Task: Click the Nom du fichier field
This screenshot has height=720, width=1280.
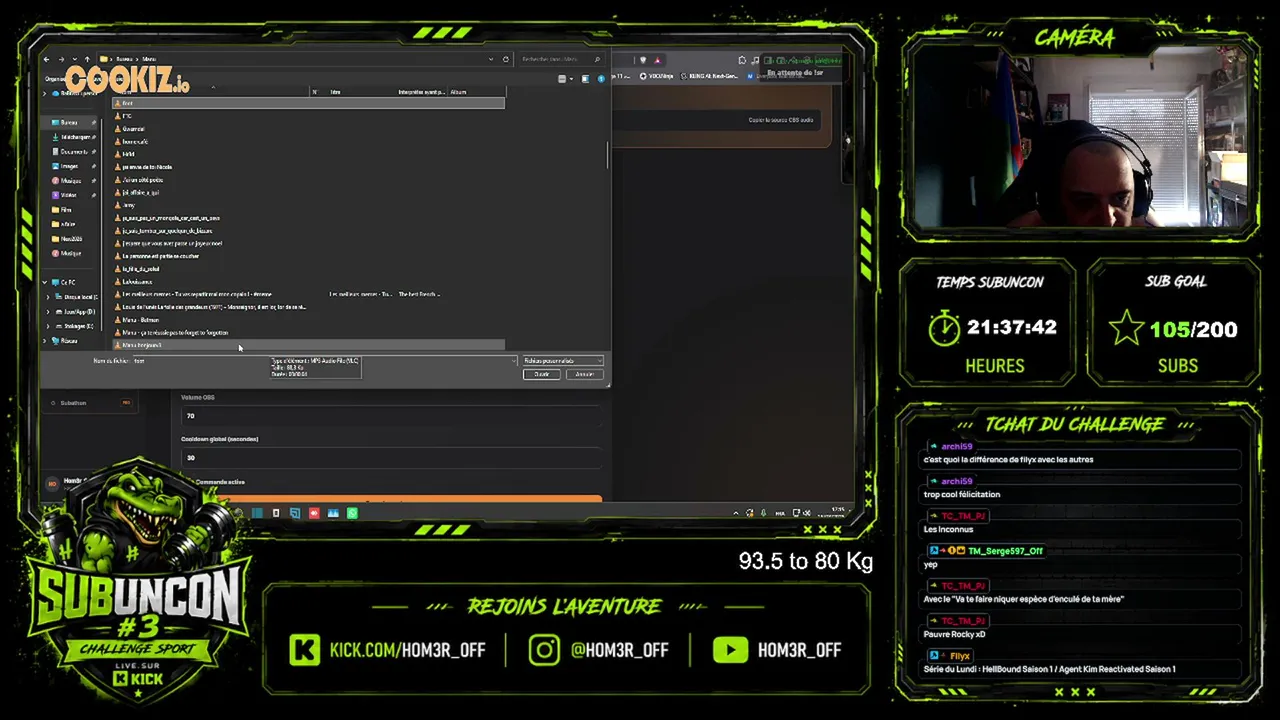Action: coord(325,361)
